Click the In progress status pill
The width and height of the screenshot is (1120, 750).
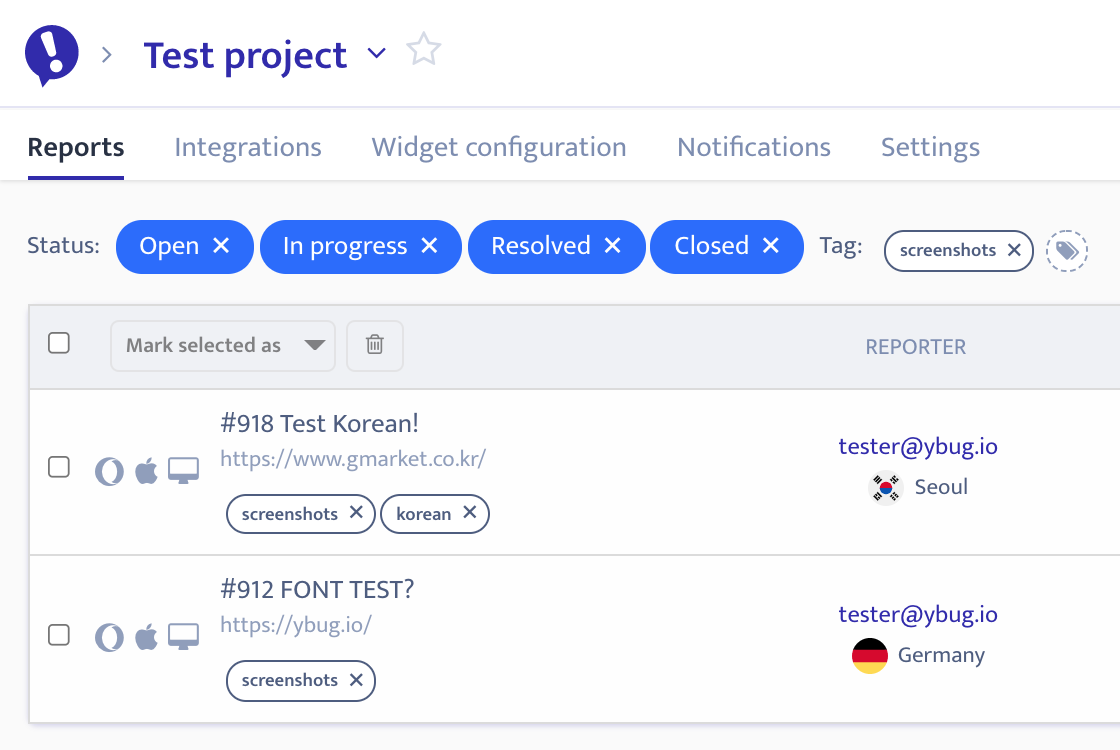pyautogui.click(x=361, y=246)
